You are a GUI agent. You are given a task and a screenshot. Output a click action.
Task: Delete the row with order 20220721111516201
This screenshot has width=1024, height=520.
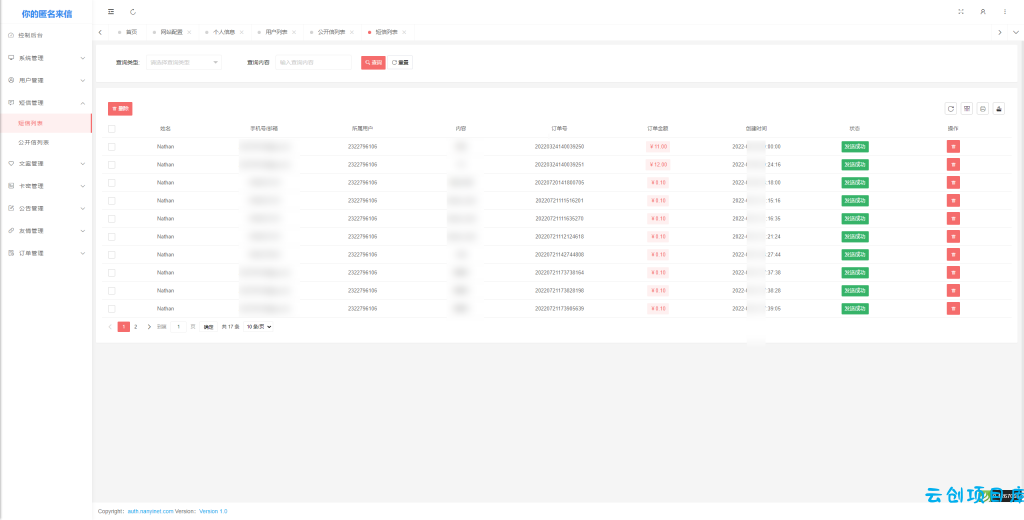coord(953,201)
